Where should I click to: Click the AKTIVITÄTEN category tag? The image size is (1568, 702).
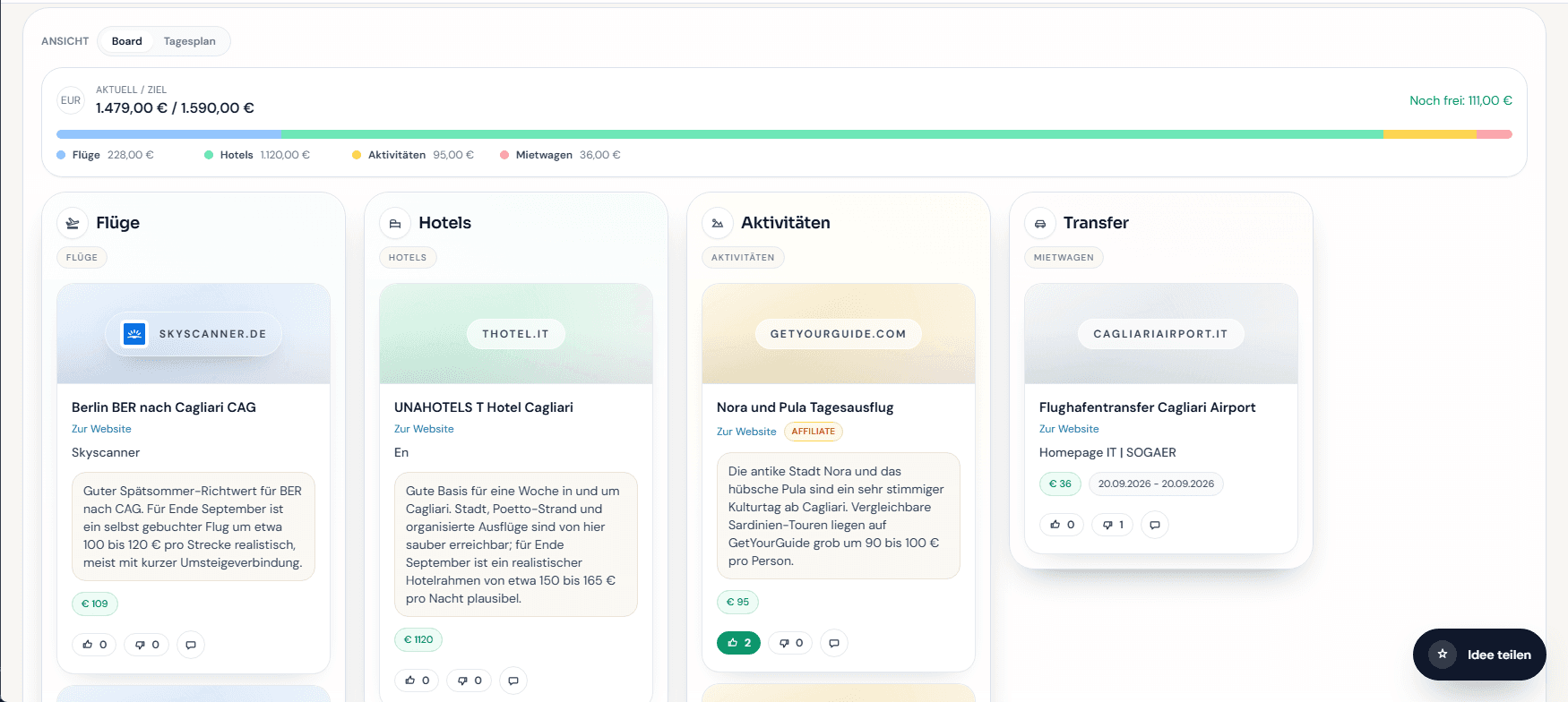point(743,258)
